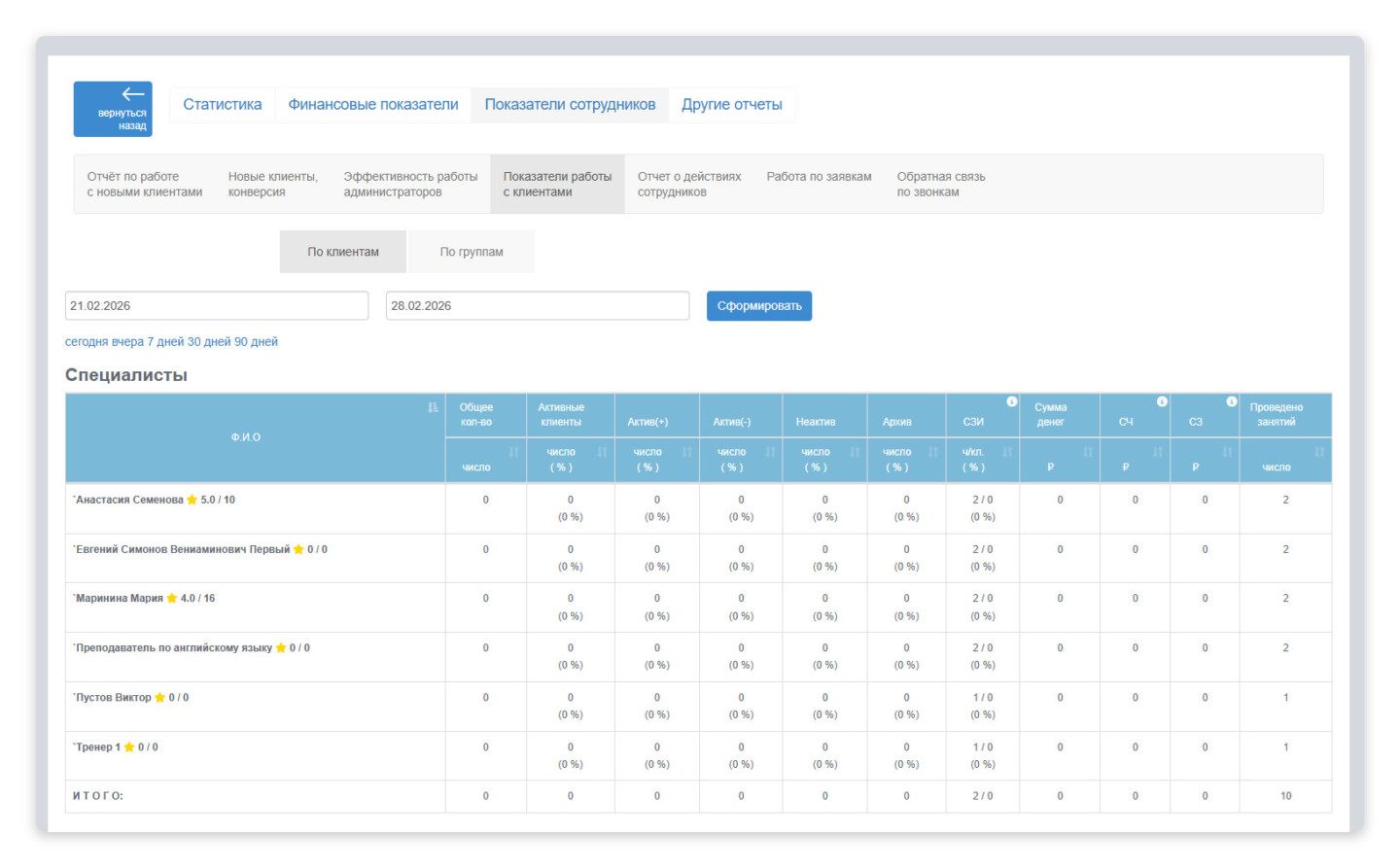Viewport: 1400px width, 868px height.
Task: Click star rating icon next to Анастасия Семенова
Action: pyautogui.click(x=192, y=500)
